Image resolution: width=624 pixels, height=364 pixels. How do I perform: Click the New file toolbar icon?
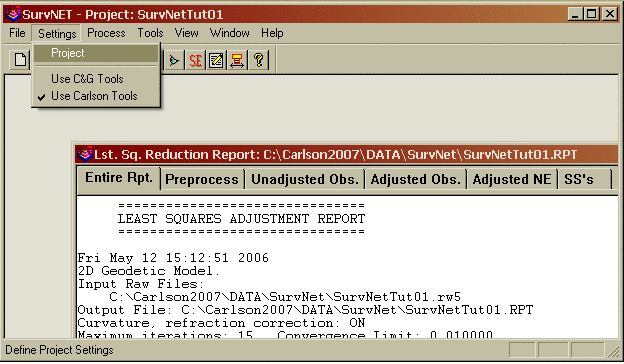click(20, 60)
